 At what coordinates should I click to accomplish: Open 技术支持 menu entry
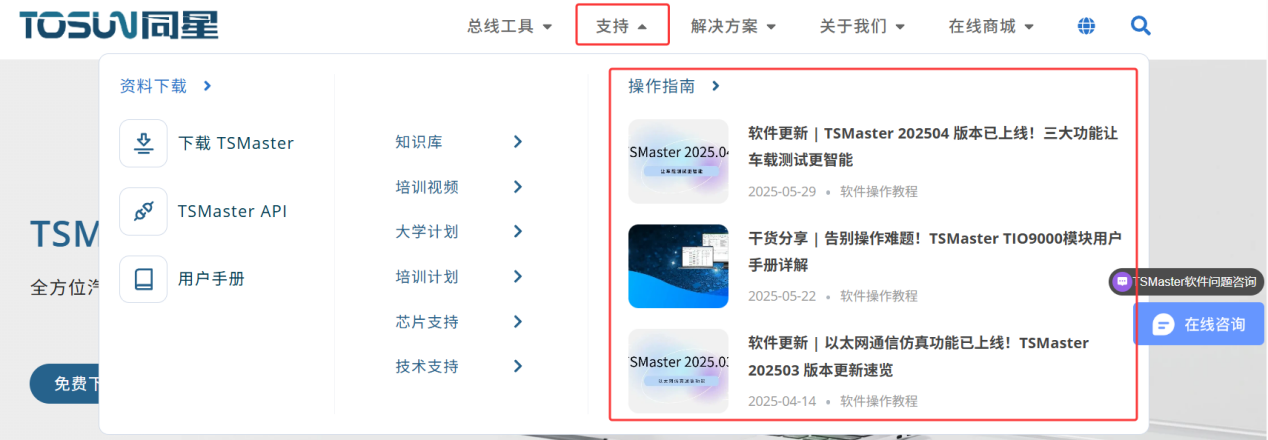(x=427, y=367)
